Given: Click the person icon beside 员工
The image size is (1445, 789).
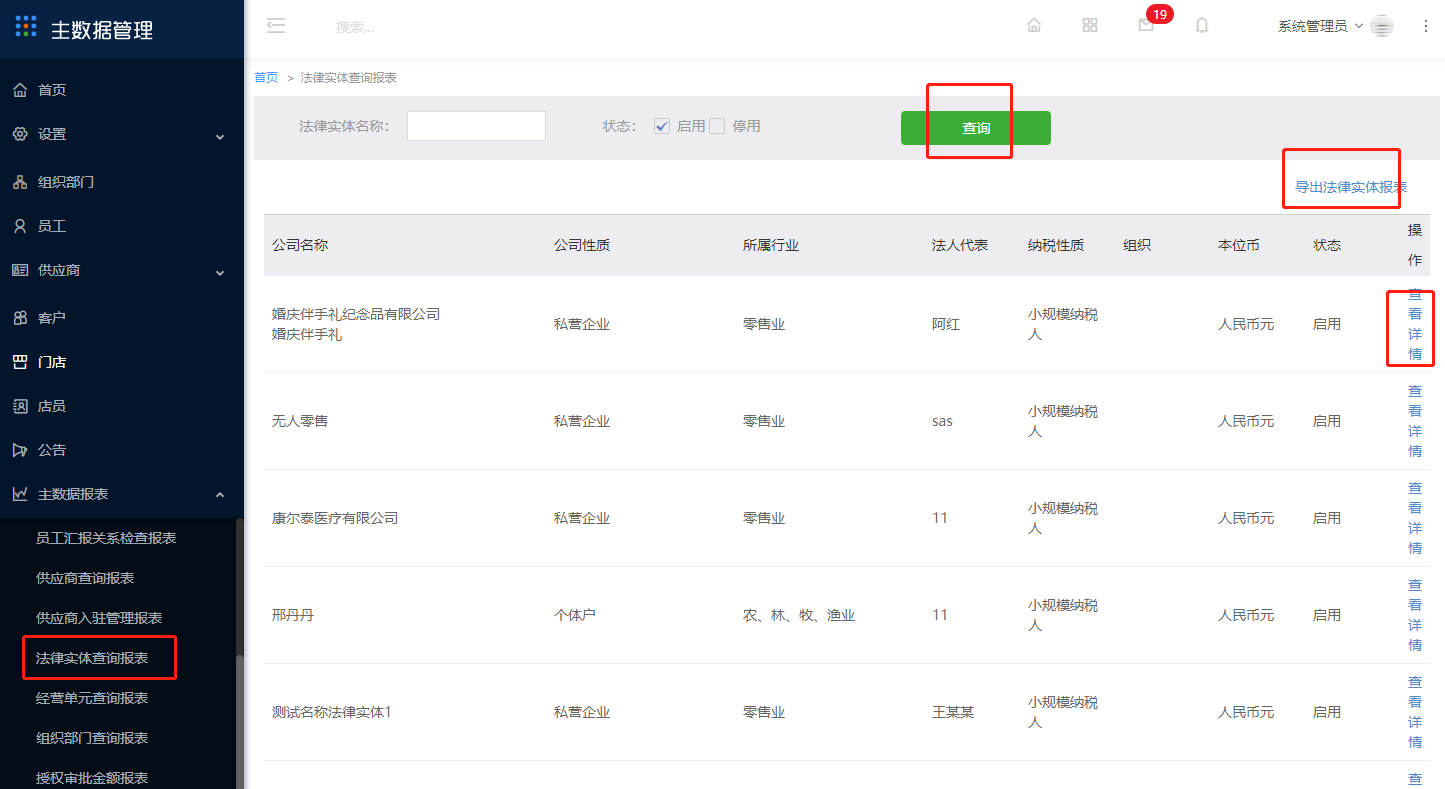Looking at the screenshot, I should click(20, 226).
